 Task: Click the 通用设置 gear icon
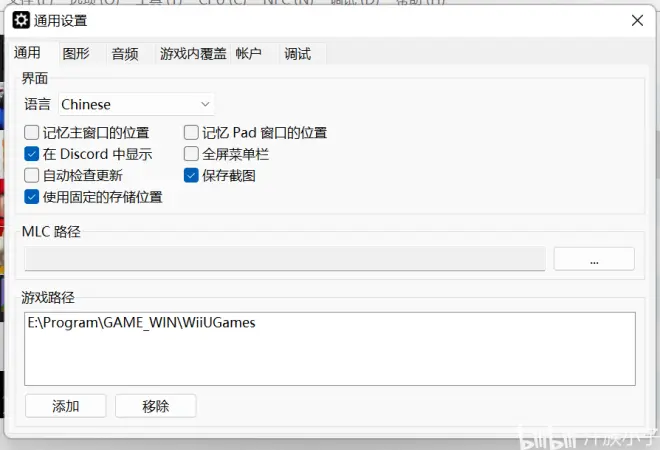point(21,20)
